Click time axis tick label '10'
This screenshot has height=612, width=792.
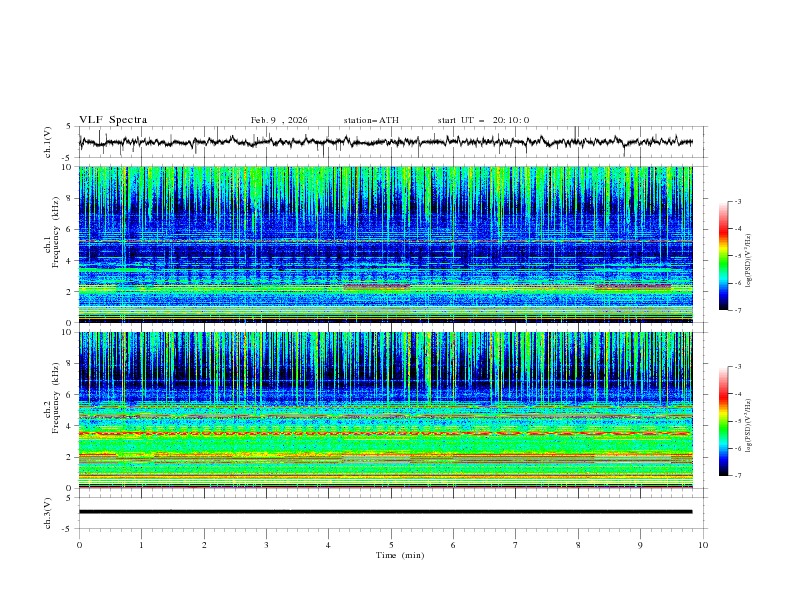[703, 545]
